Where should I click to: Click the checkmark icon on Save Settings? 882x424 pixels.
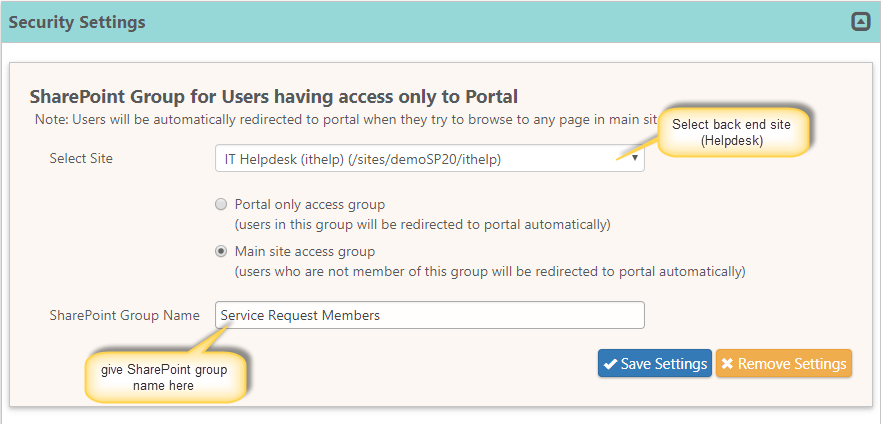[x=609, y=364]
